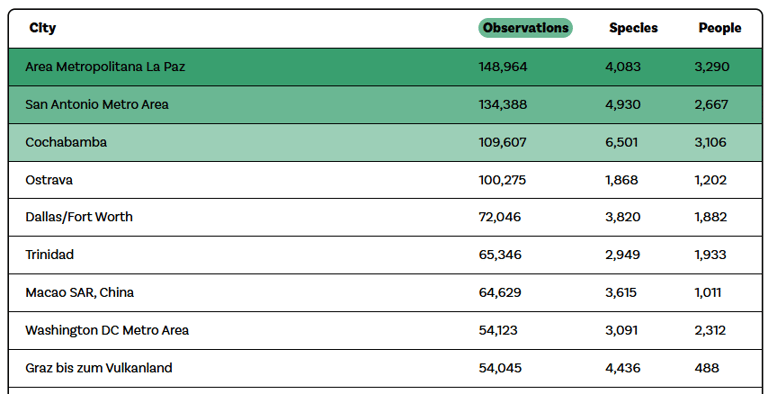Click Trinidad species count 2,949
Image resolution: width=768 pixels, height=394 pixels.
pos(623,255)
